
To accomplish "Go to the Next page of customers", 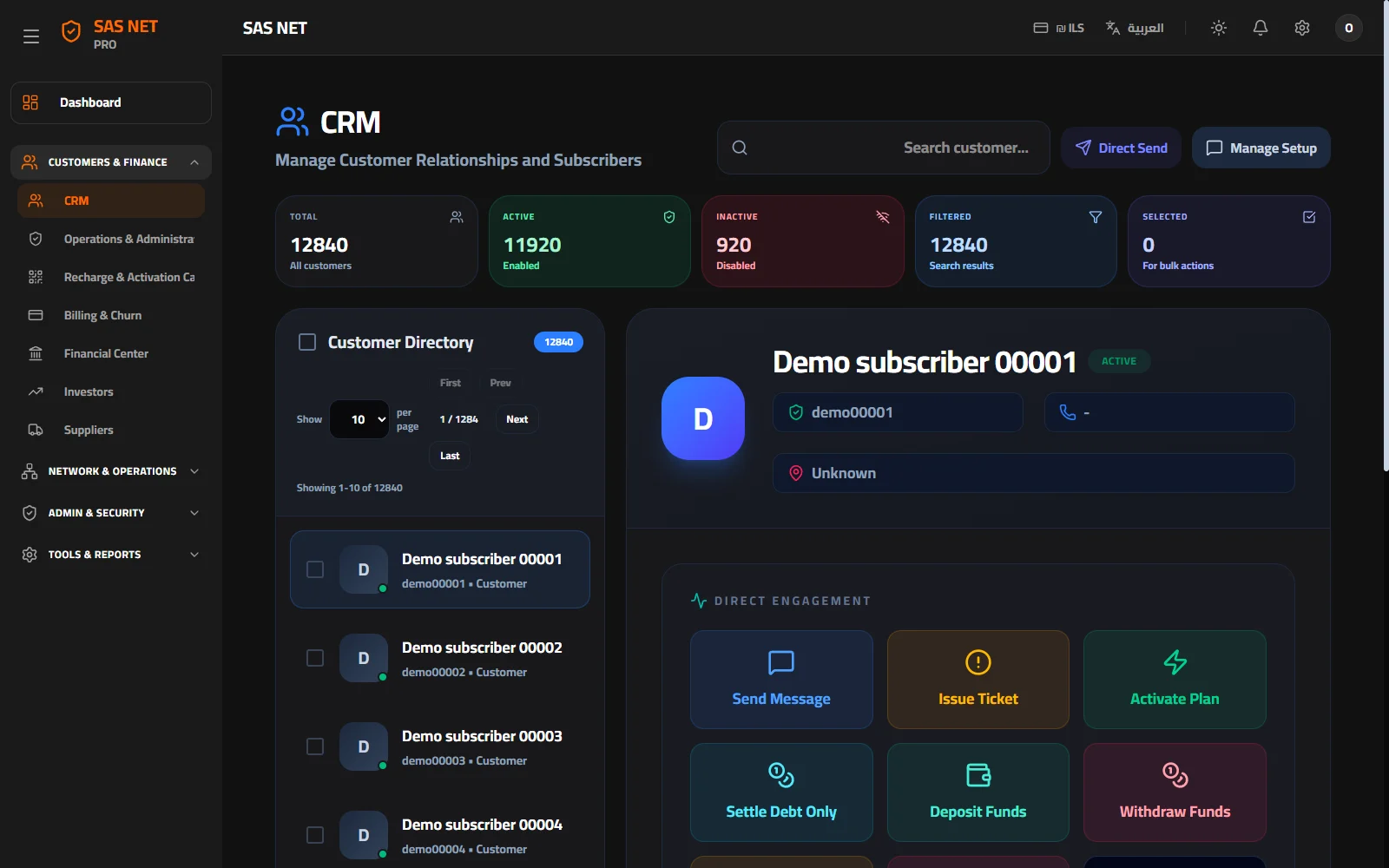I will [x=517, y=419].
